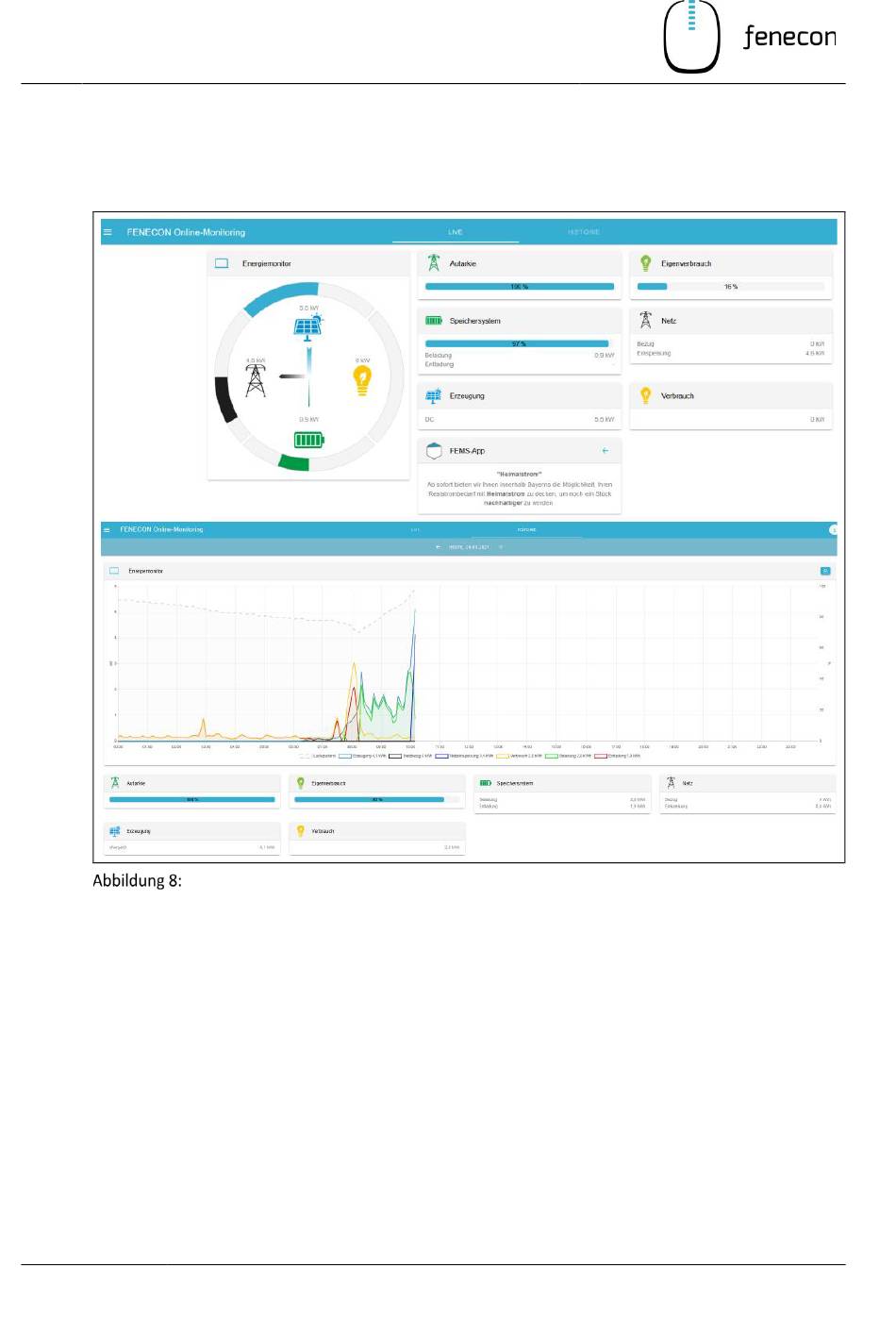Click the Entladung row in live Speichersystem card

[520, 364]
